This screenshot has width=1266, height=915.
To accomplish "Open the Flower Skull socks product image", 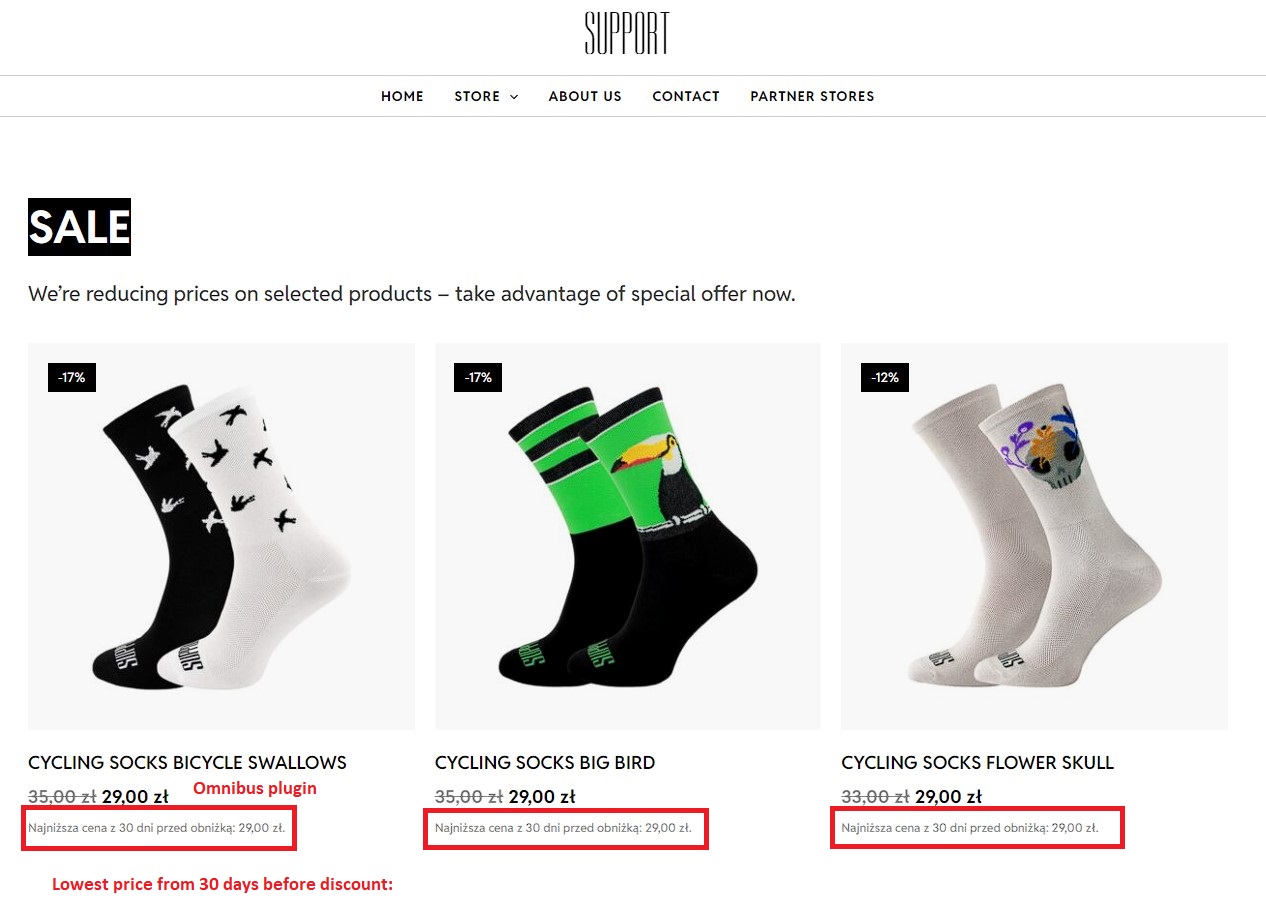I will pos(1034,536).
